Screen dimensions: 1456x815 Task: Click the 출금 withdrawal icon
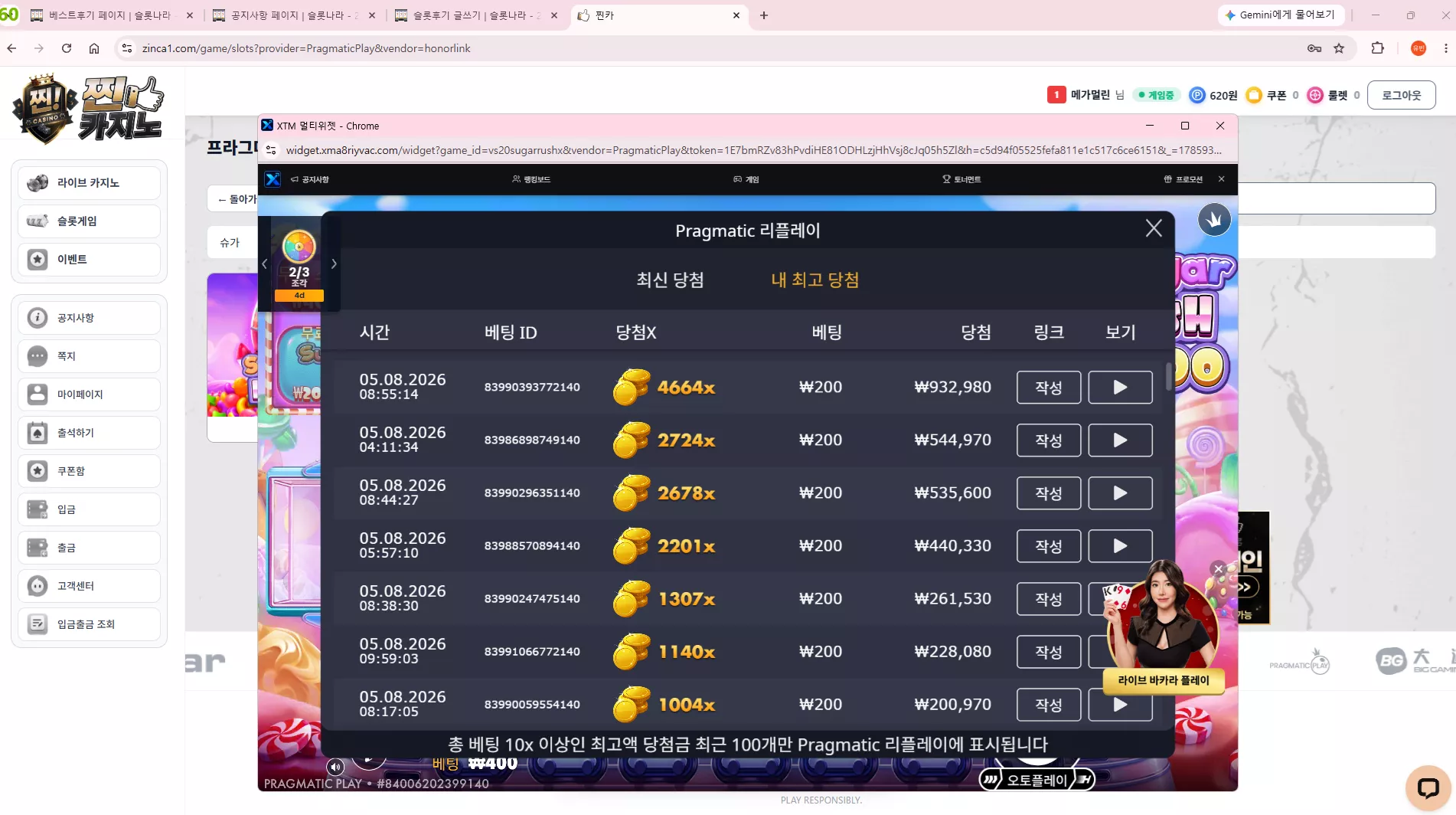pyautogui.click(x=38, y=548)
